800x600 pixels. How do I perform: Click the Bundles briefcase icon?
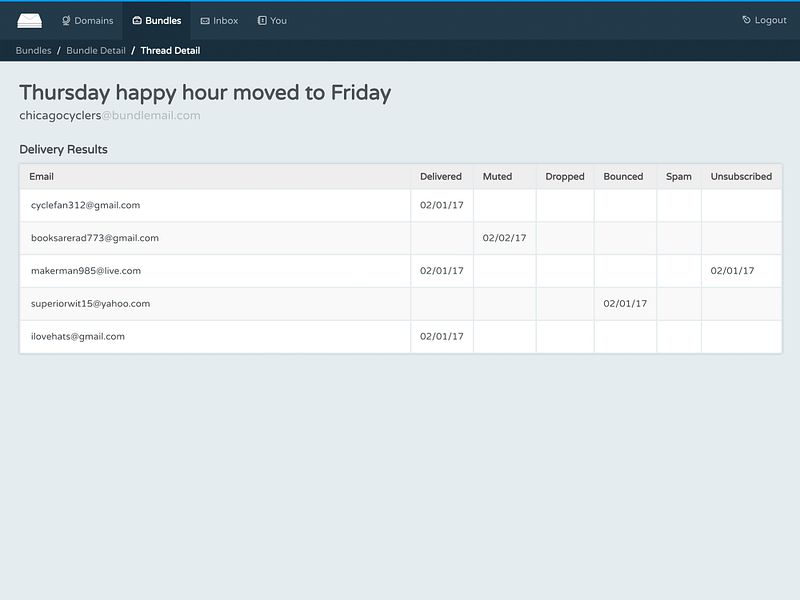pos(137,20)
